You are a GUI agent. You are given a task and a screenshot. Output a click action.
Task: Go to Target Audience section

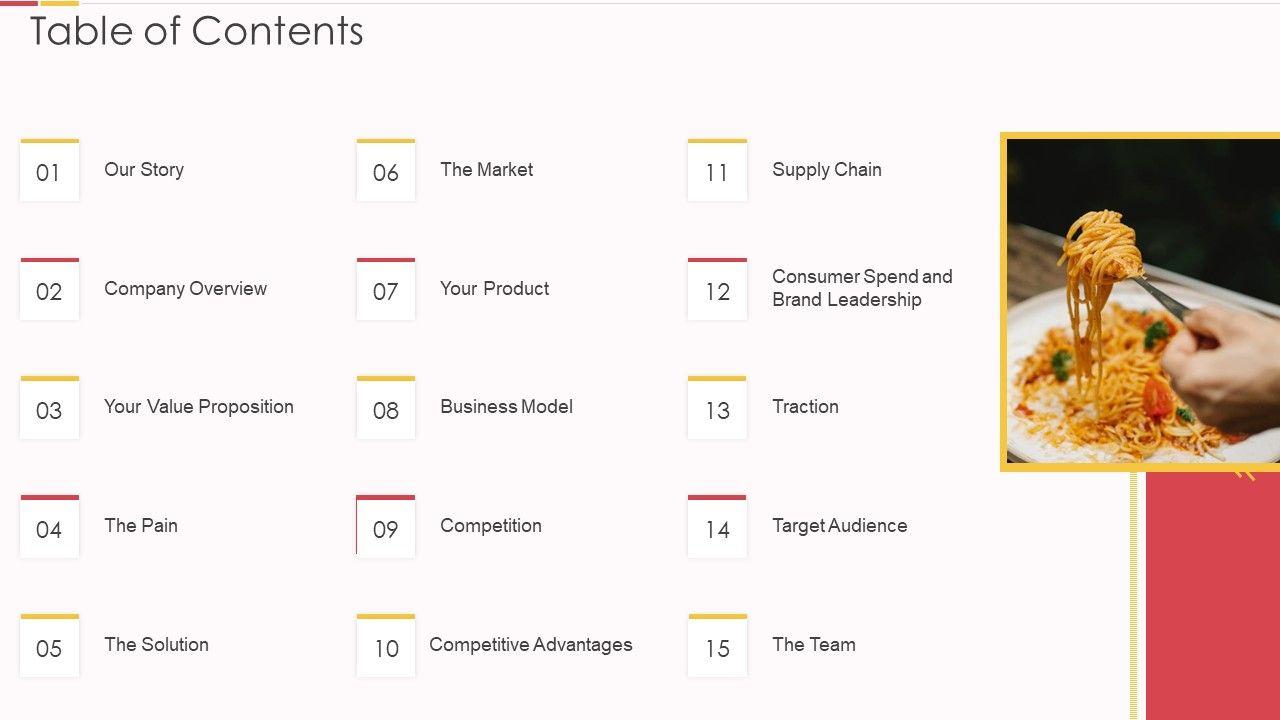839,526
